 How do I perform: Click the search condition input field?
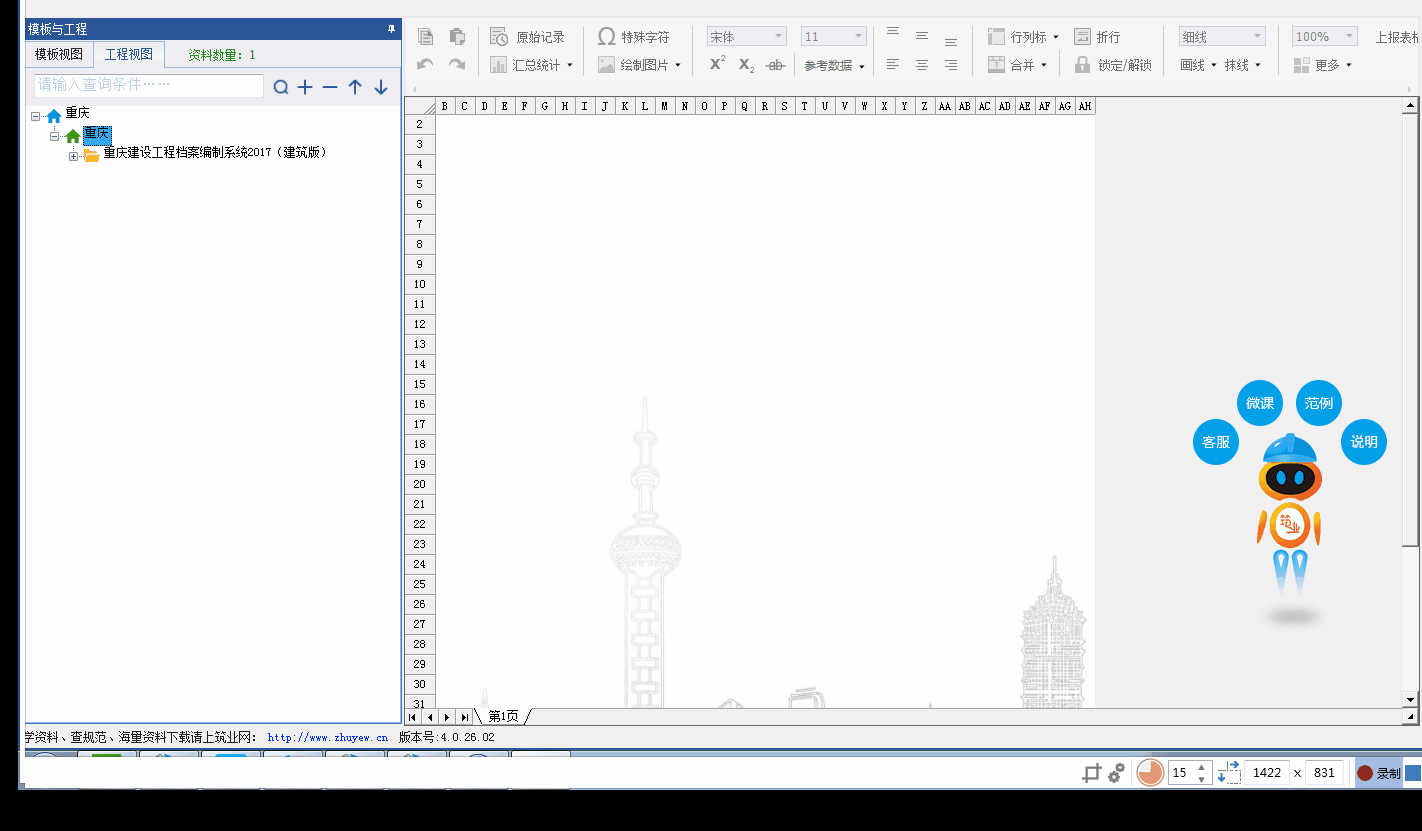pyautogui.click(x=149, y=86)
